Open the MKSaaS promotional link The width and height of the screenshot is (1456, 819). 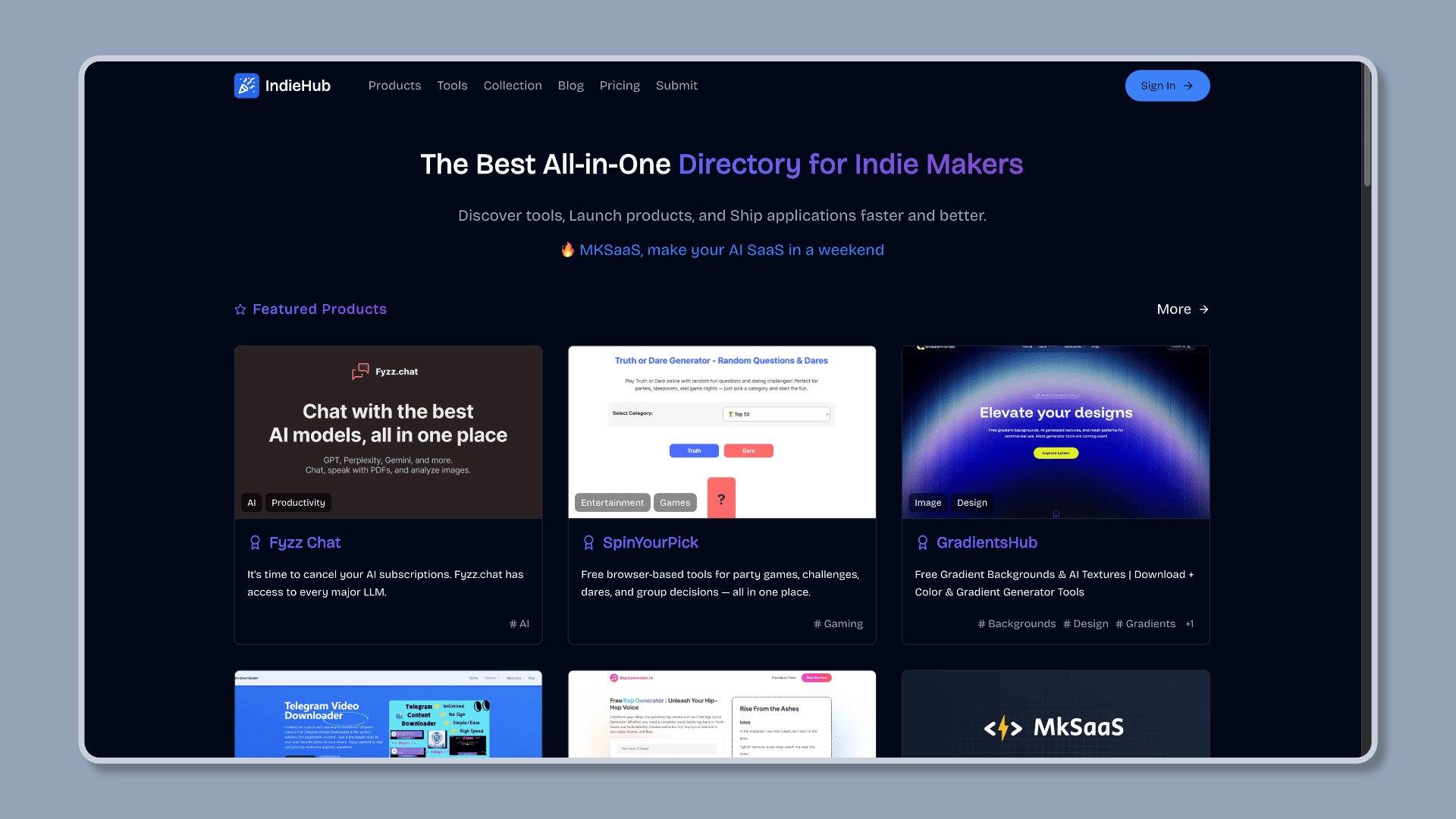click(x=722, y=249)
